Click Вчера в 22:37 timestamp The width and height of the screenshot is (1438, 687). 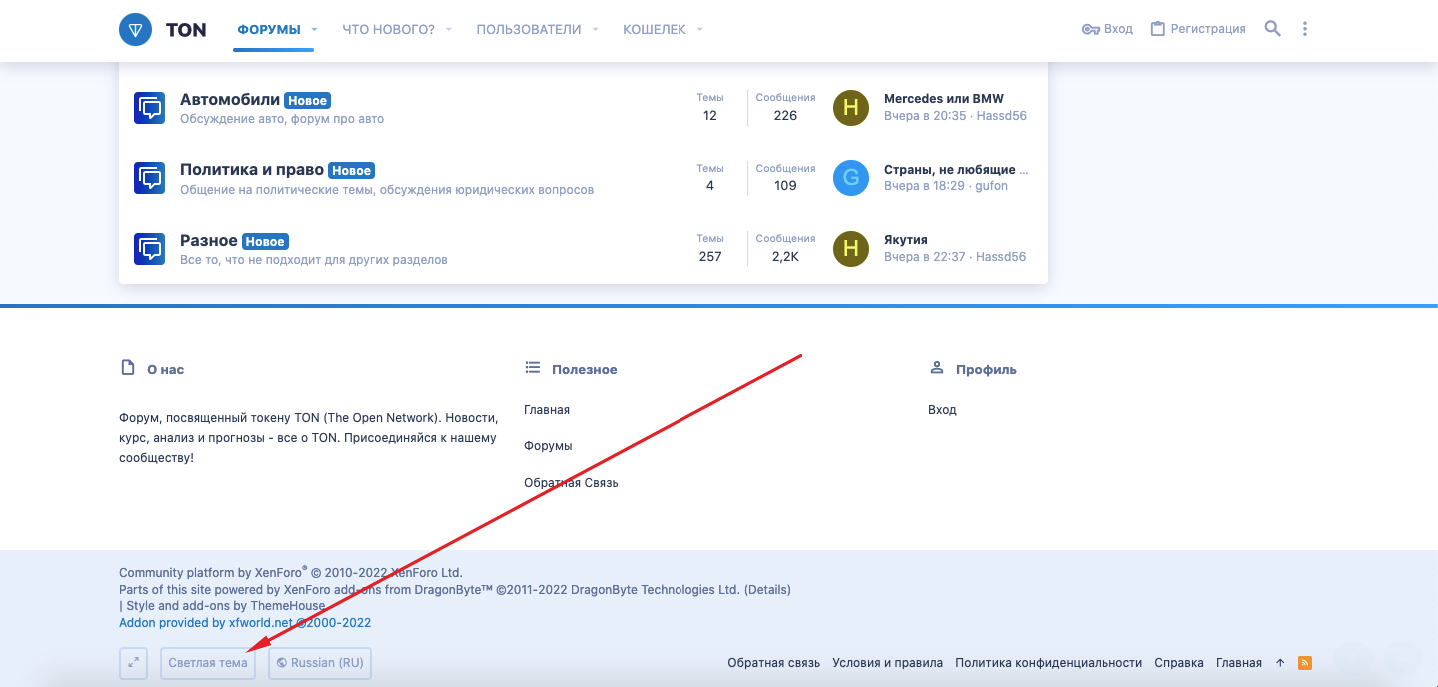point(925,257)
